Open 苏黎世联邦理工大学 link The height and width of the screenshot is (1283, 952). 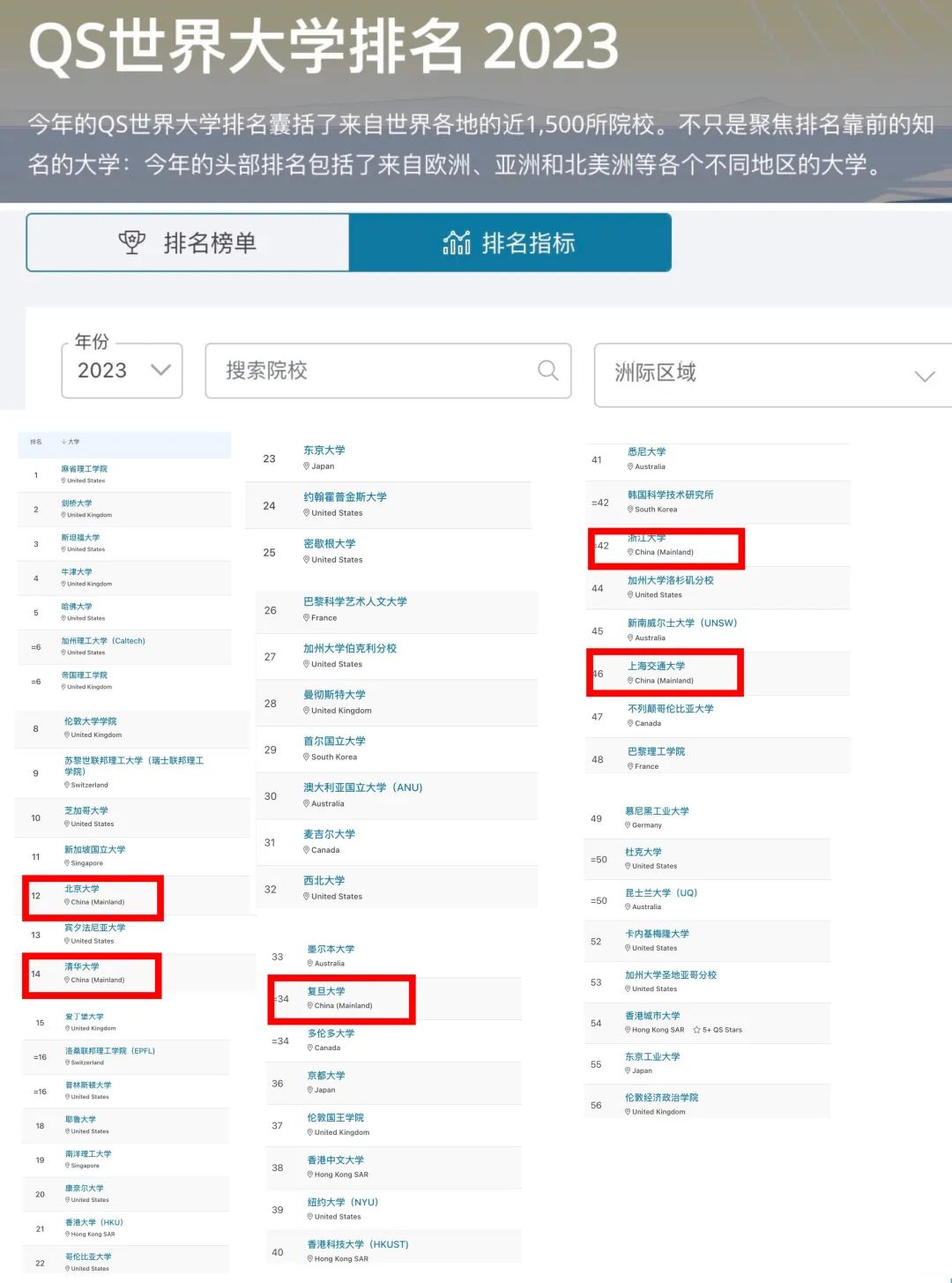pyautogui.click(x=134, y=765)
